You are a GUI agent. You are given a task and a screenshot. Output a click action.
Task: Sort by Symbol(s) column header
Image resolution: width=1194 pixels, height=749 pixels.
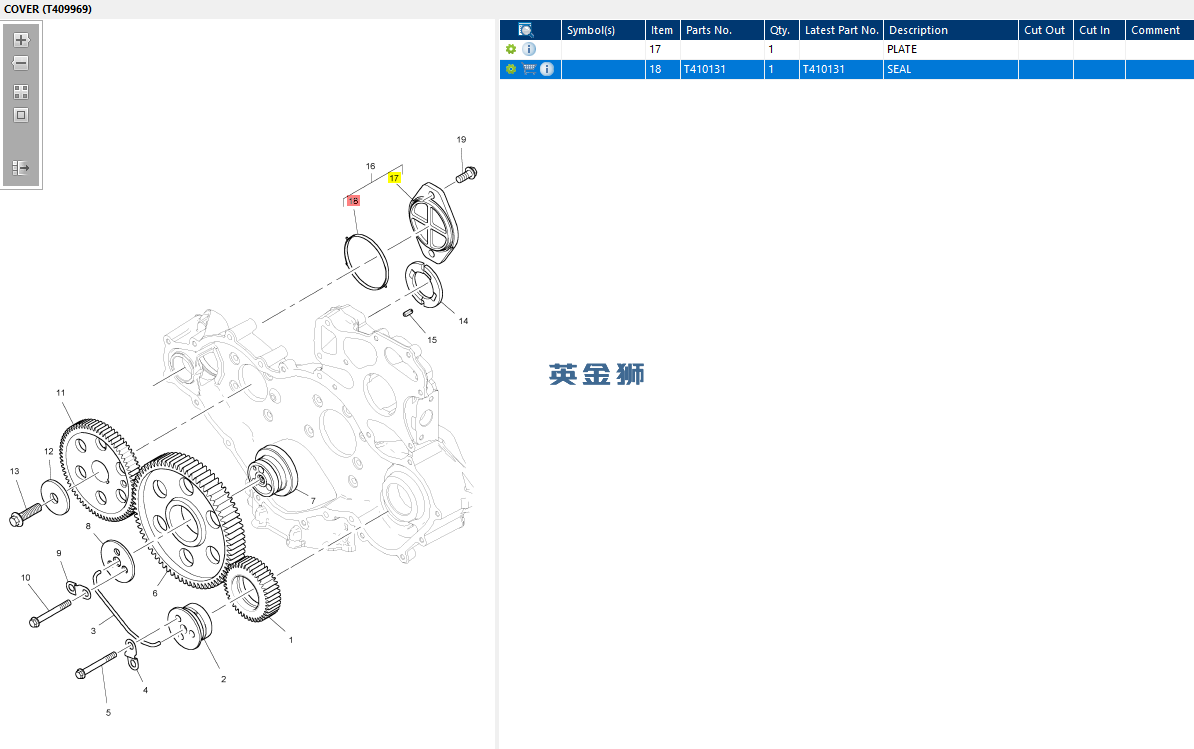tap(603, 30)
